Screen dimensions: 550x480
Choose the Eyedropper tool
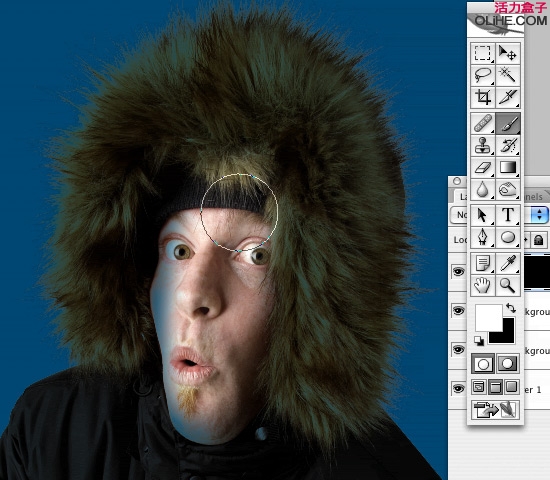tap(508, 263)
